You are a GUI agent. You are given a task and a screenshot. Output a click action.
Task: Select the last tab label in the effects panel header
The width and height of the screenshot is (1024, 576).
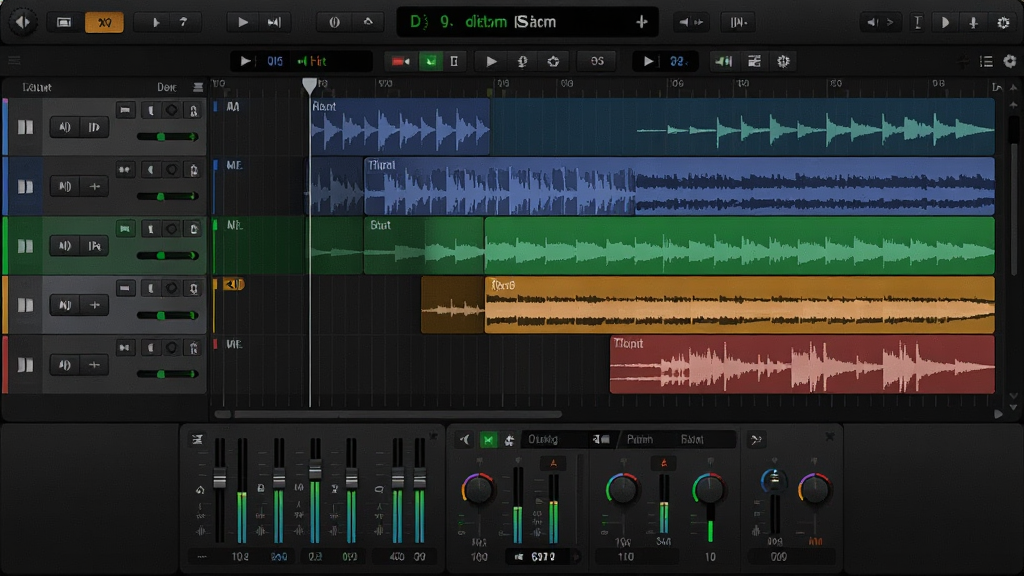692,440
